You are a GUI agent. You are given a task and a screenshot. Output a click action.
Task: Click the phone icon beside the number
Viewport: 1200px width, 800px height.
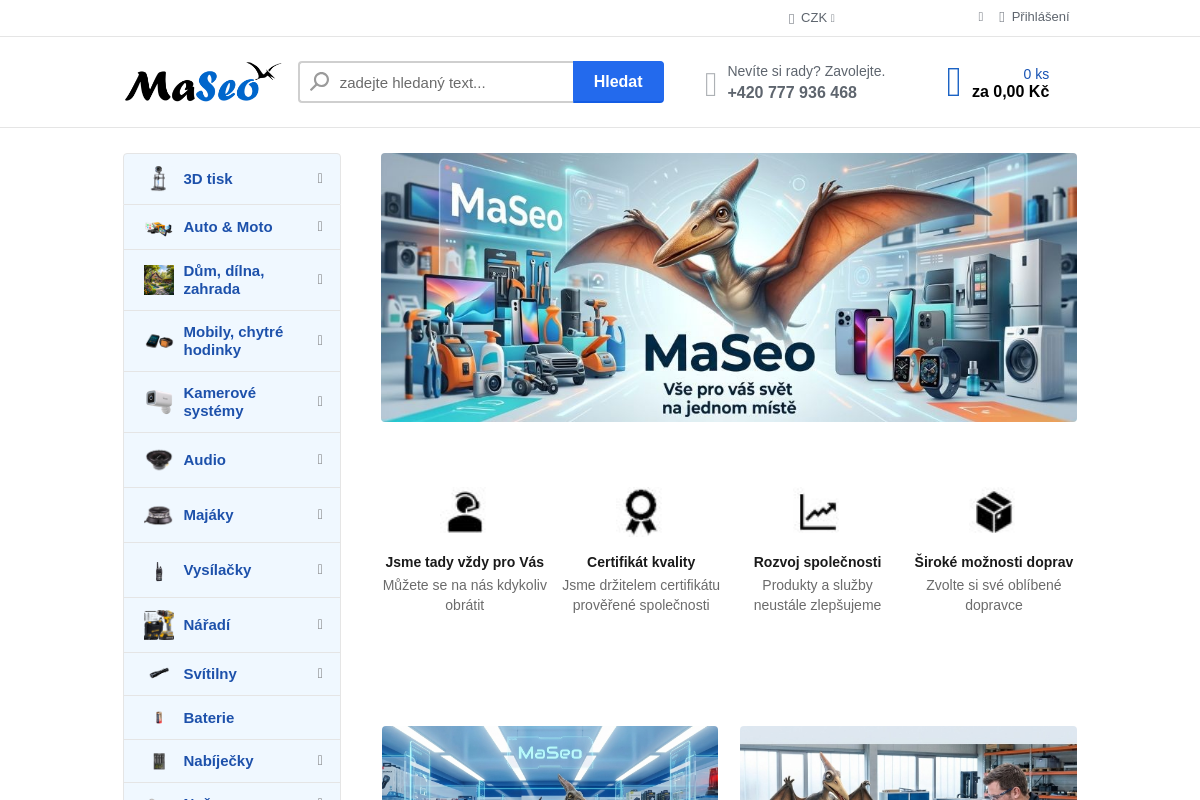[711, 84]
